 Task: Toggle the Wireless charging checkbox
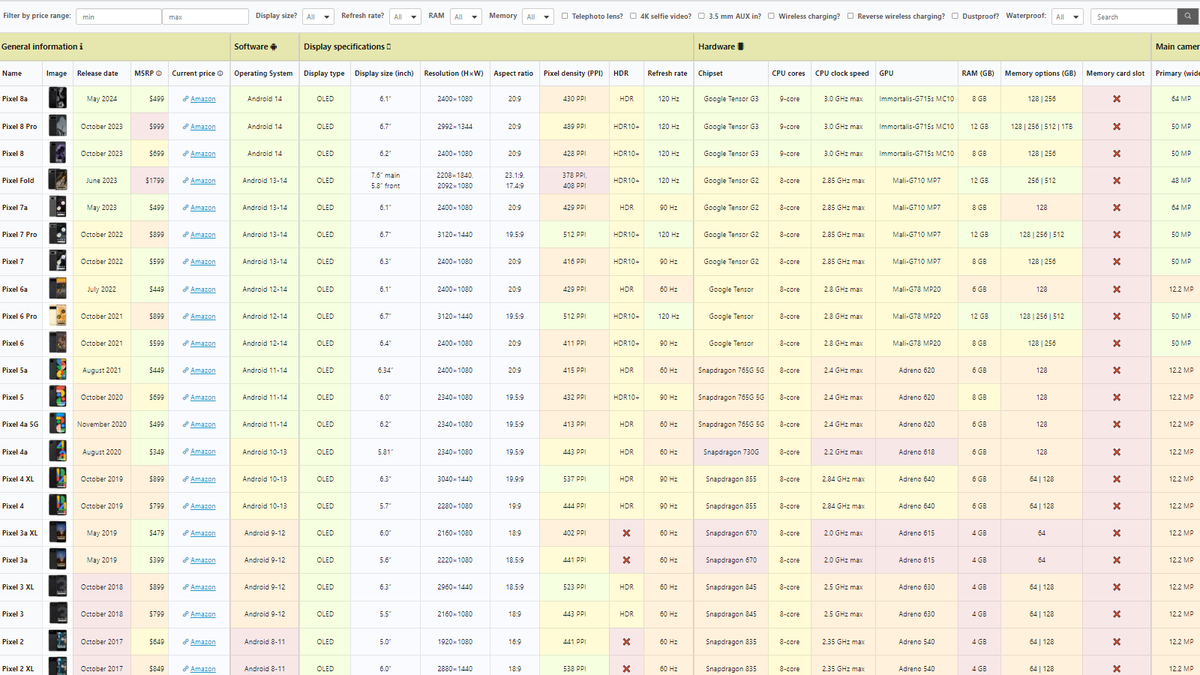771,16
